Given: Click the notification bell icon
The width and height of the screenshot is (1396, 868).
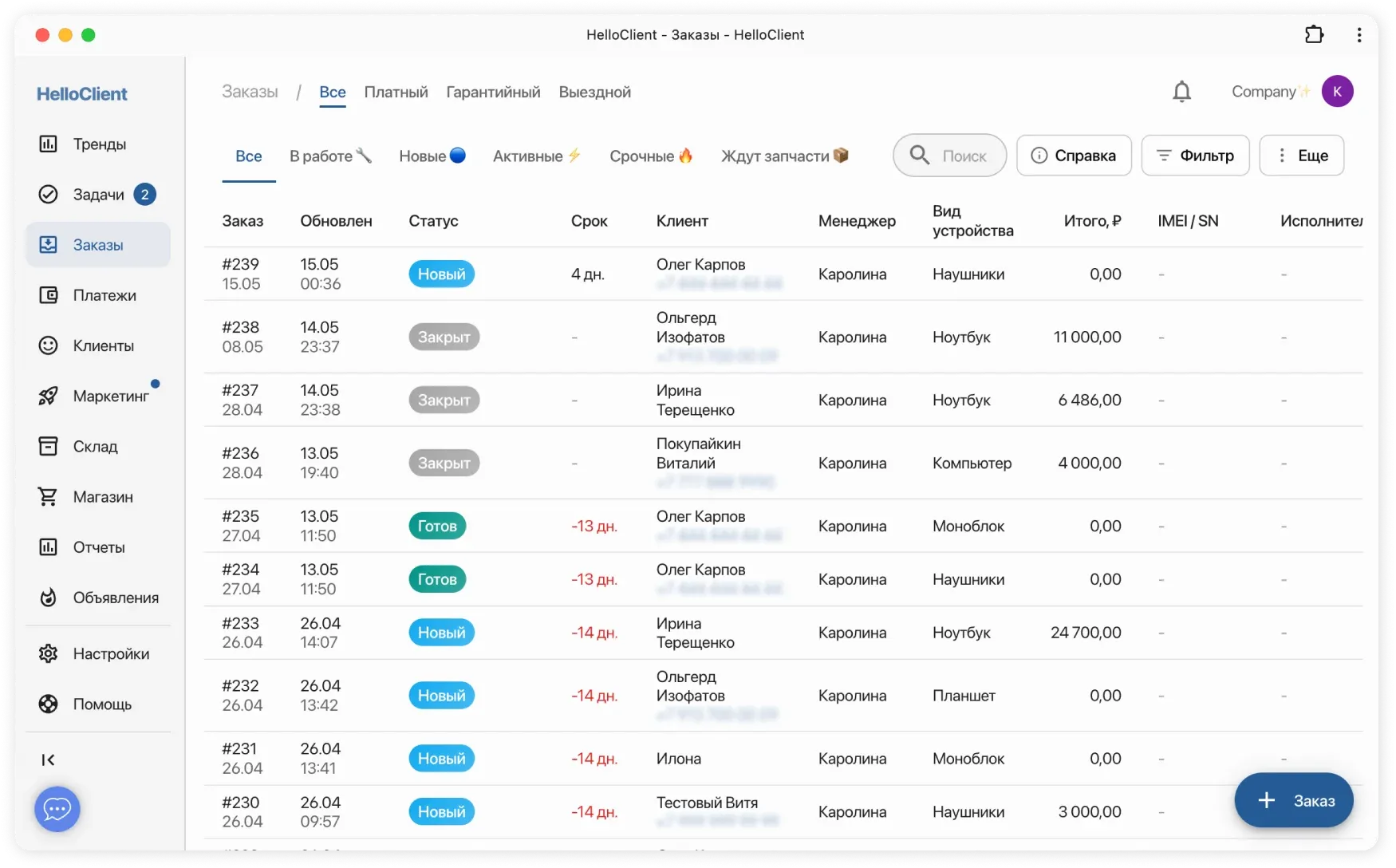Looking at the screenshot, I should (x=1181, y=91).
